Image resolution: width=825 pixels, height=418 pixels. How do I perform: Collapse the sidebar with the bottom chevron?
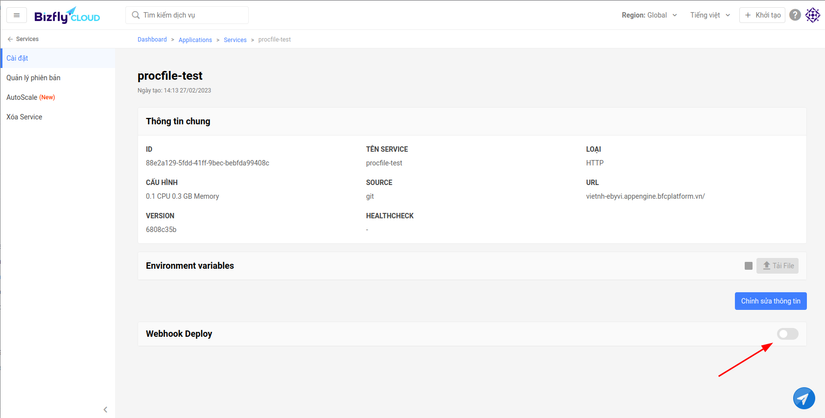coord(105,409)
